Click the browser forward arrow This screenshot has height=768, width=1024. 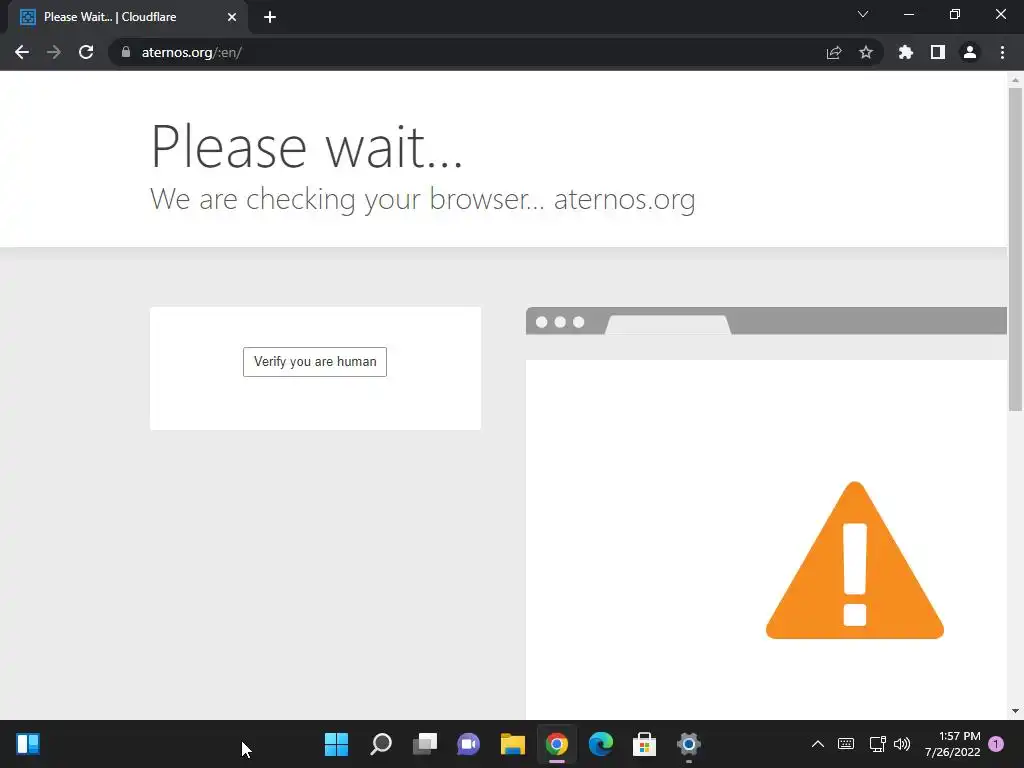54,52
